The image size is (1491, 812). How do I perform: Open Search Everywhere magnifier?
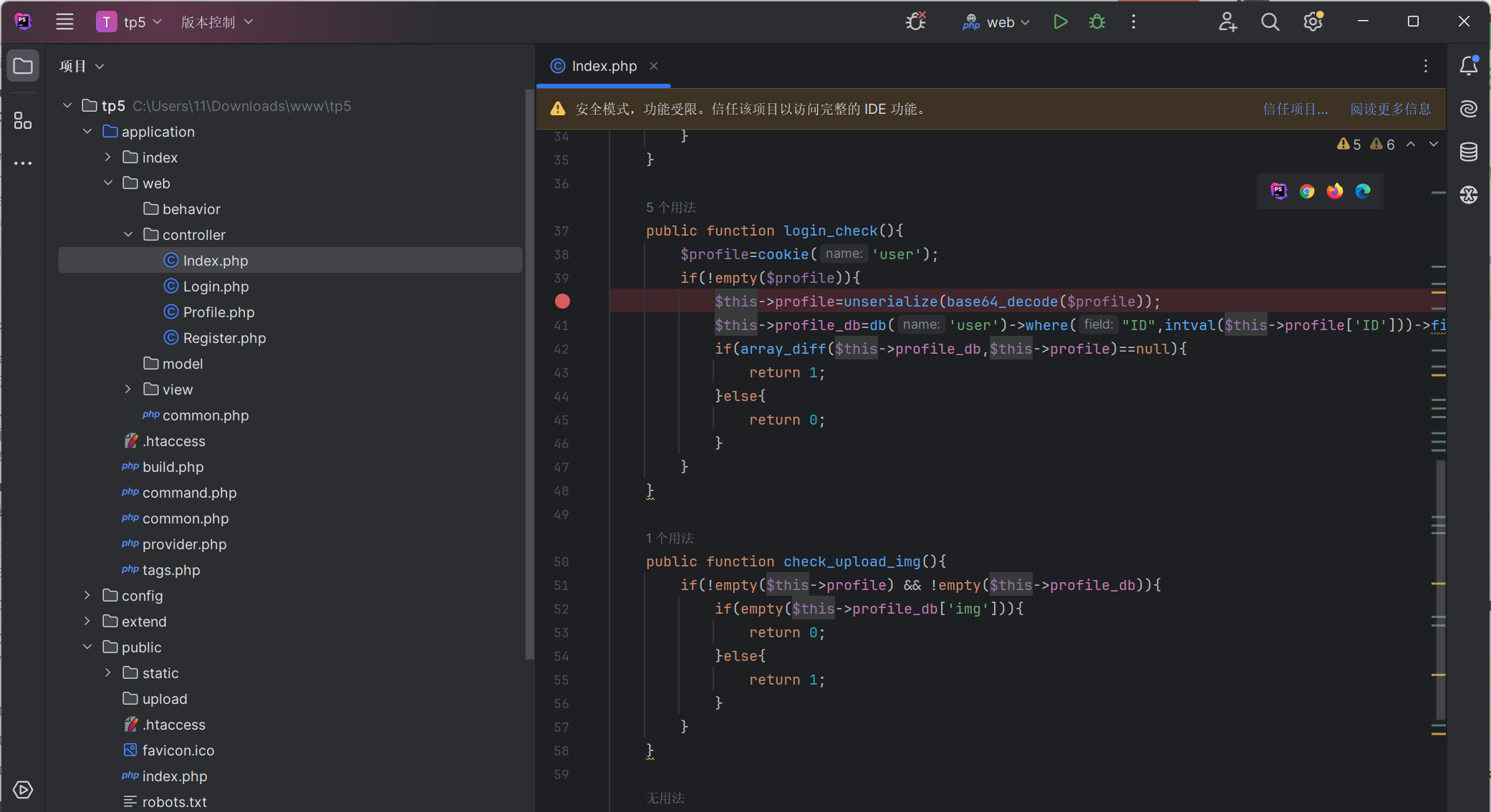coord(1270,21)
